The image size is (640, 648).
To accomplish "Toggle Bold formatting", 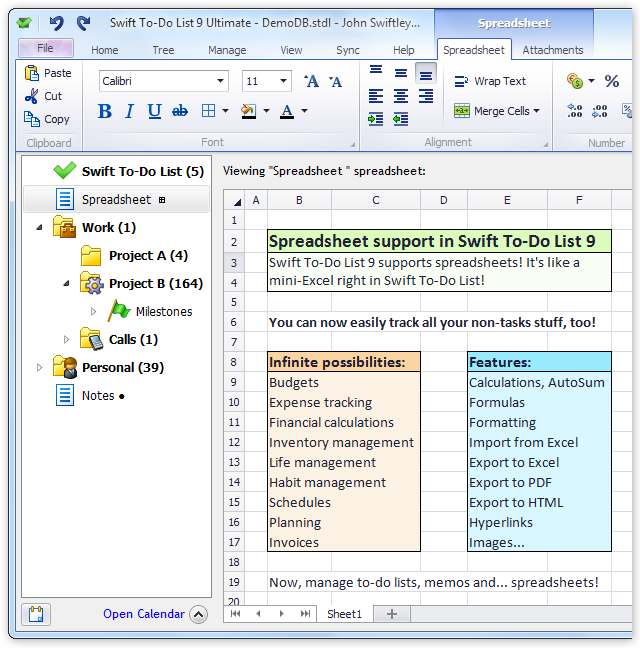I will click(105, 111).
